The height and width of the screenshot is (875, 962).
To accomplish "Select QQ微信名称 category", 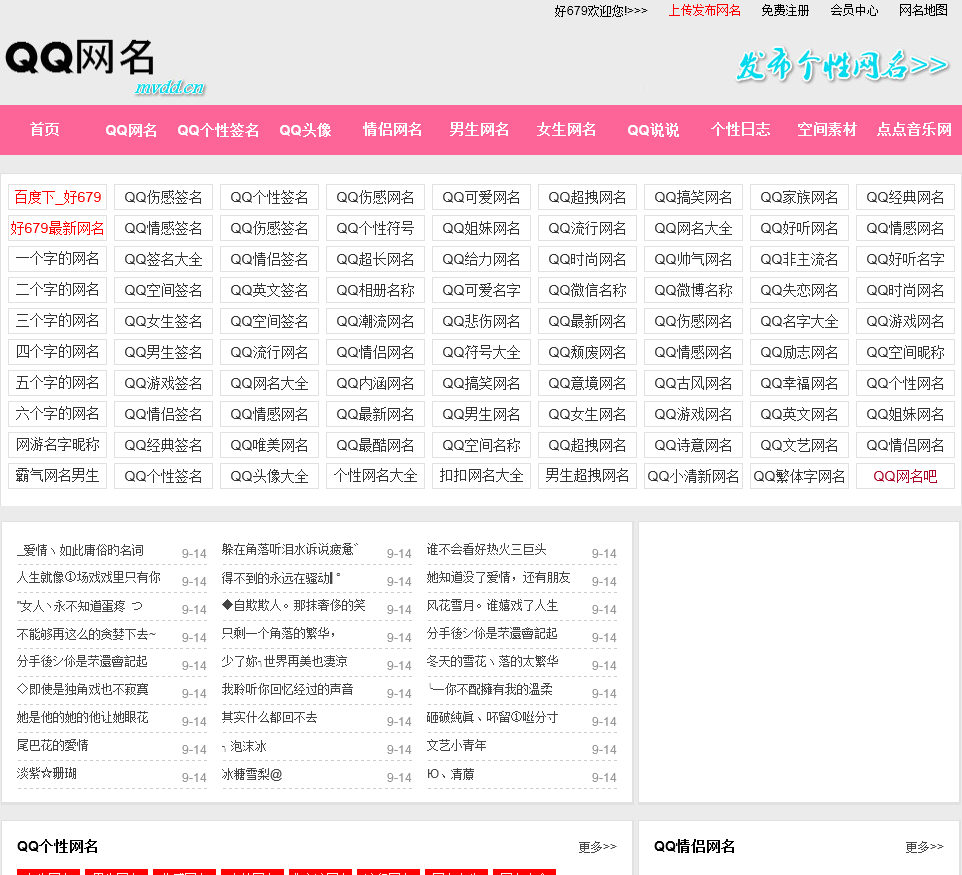I will click(588, 290).
